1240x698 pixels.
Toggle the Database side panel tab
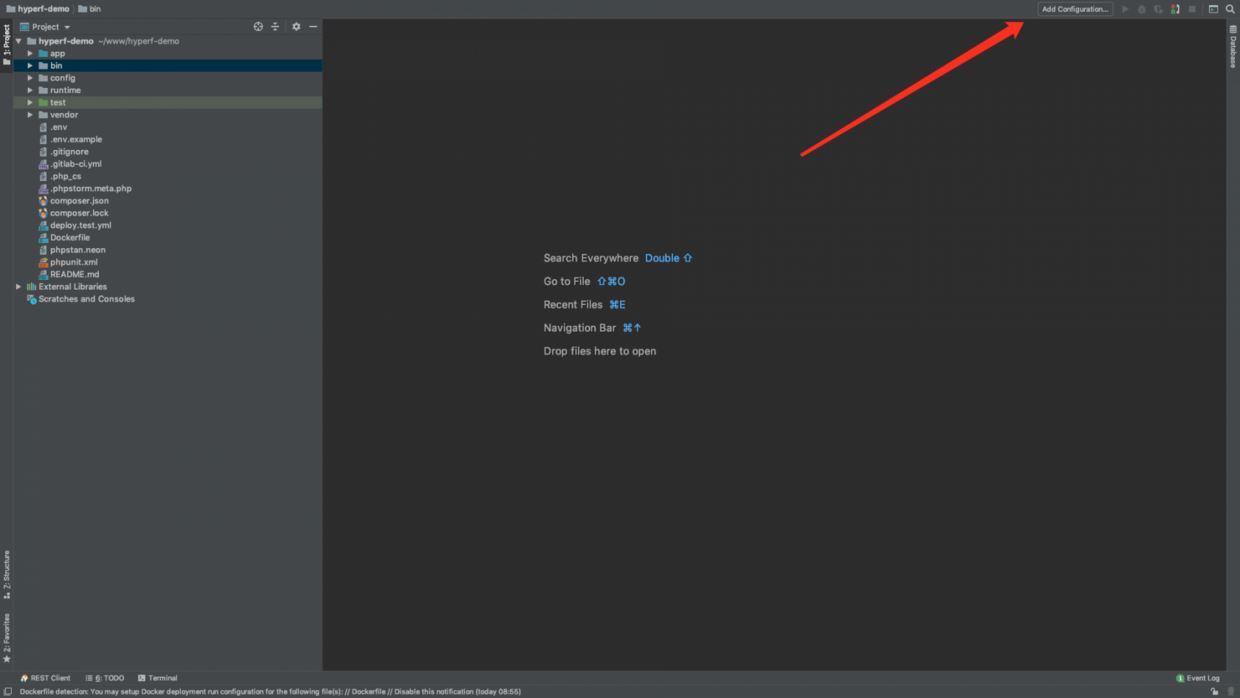1233,46
